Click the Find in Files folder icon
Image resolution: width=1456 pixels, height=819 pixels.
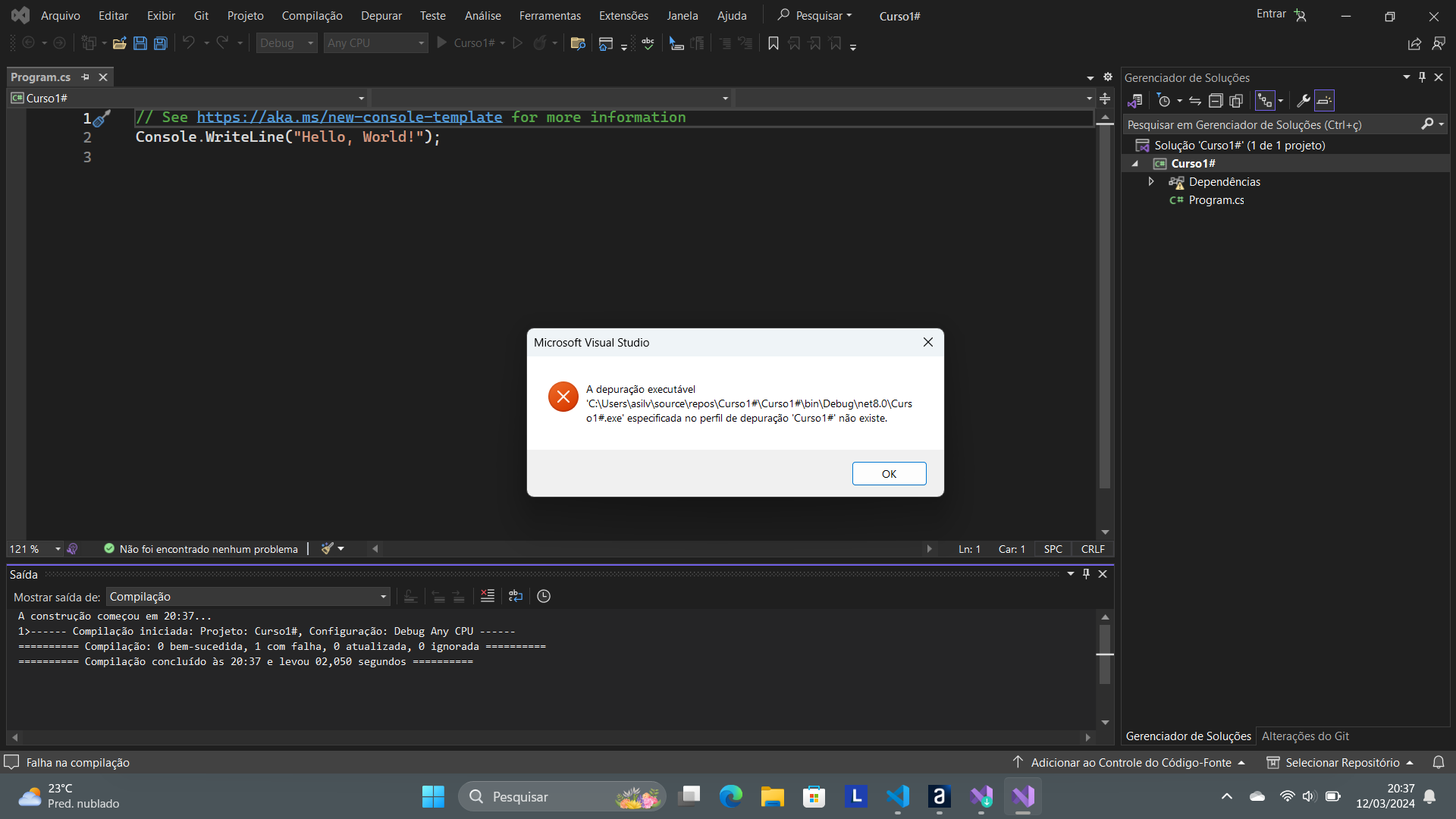point(578,43)
